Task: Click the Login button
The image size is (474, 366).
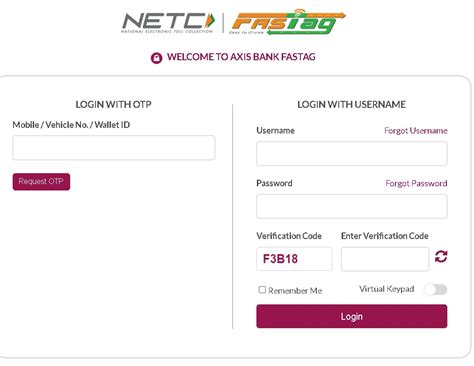Action: (352, 316)
